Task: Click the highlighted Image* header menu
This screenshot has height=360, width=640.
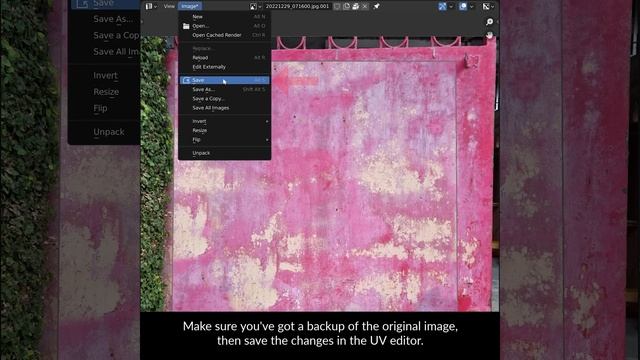Action: (190, 6)
